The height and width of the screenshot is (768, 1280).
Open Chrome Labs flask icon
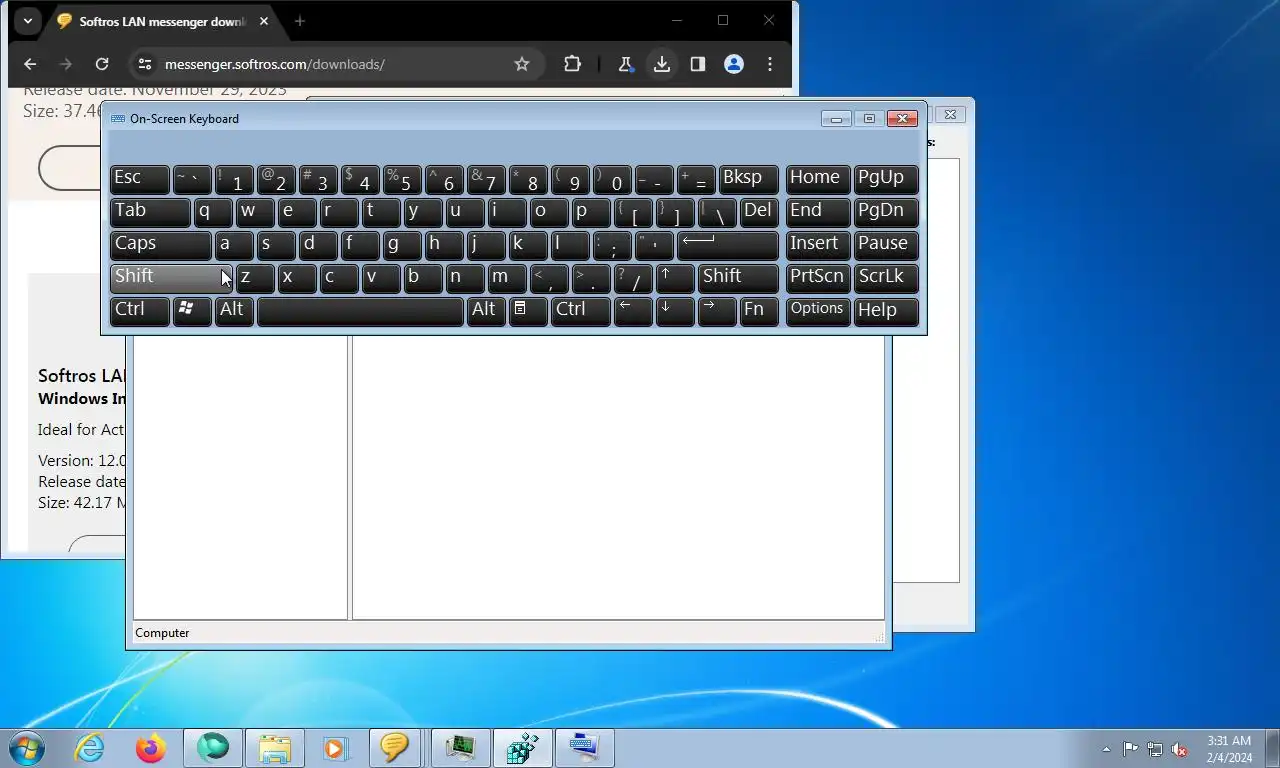[625, 64]
